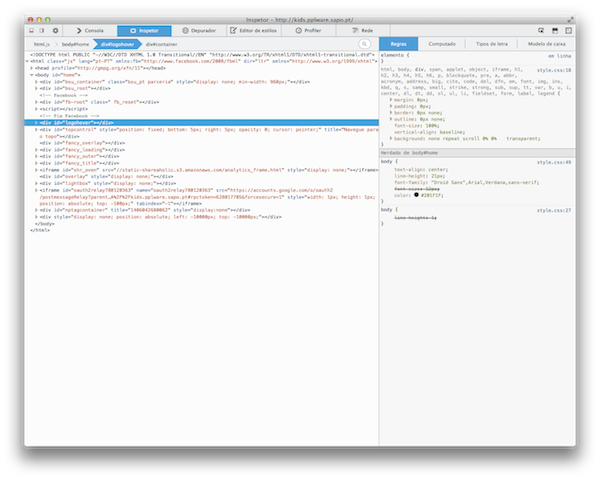Open the Modelo de caixa tab

pos(546,44)
